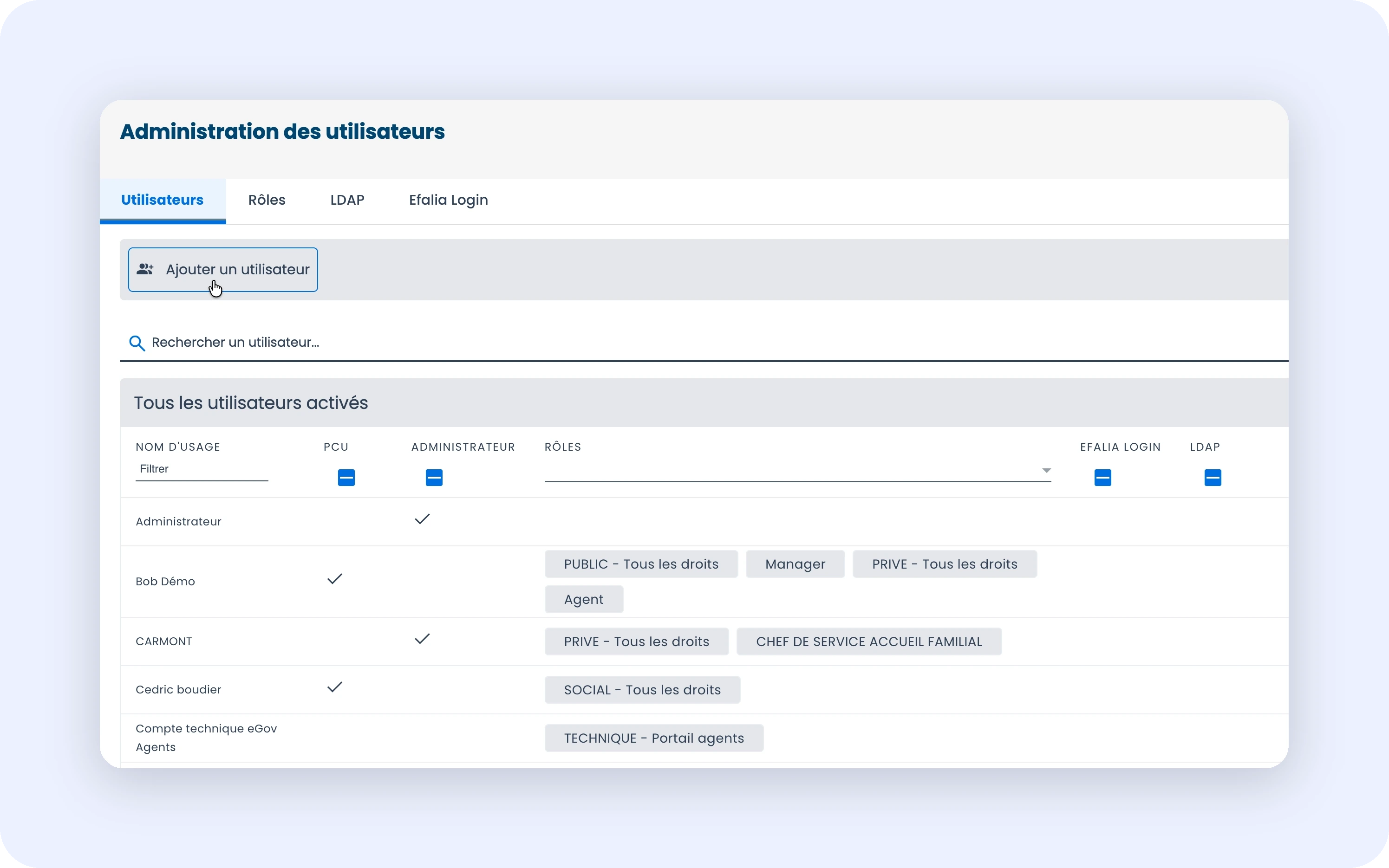Click the ADMINISTRATEUR column header
The height and width of the screenshot is (868, 1389).
tap(463, 447)
